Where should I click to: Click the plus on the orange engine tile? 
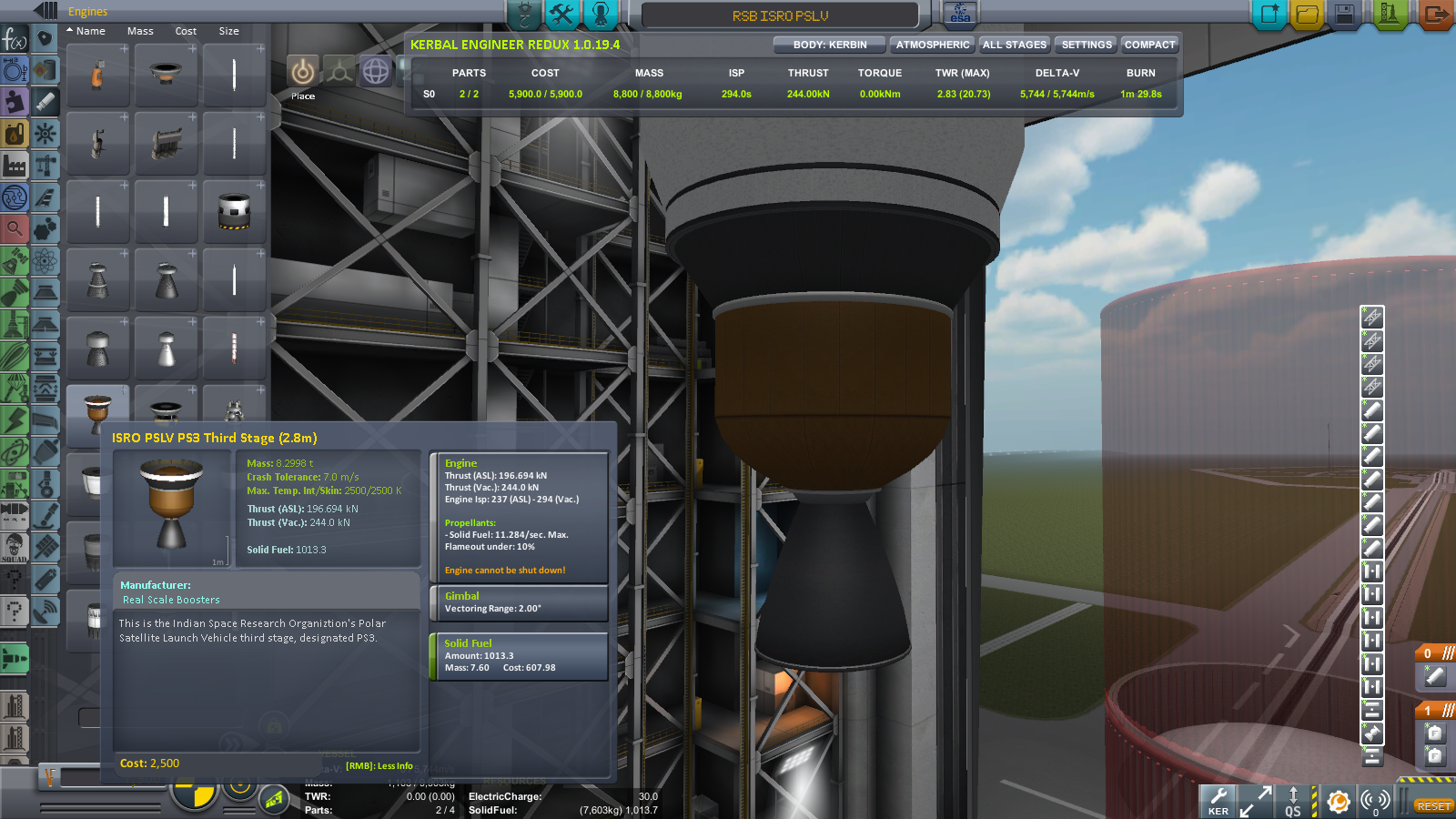(124, 48)
